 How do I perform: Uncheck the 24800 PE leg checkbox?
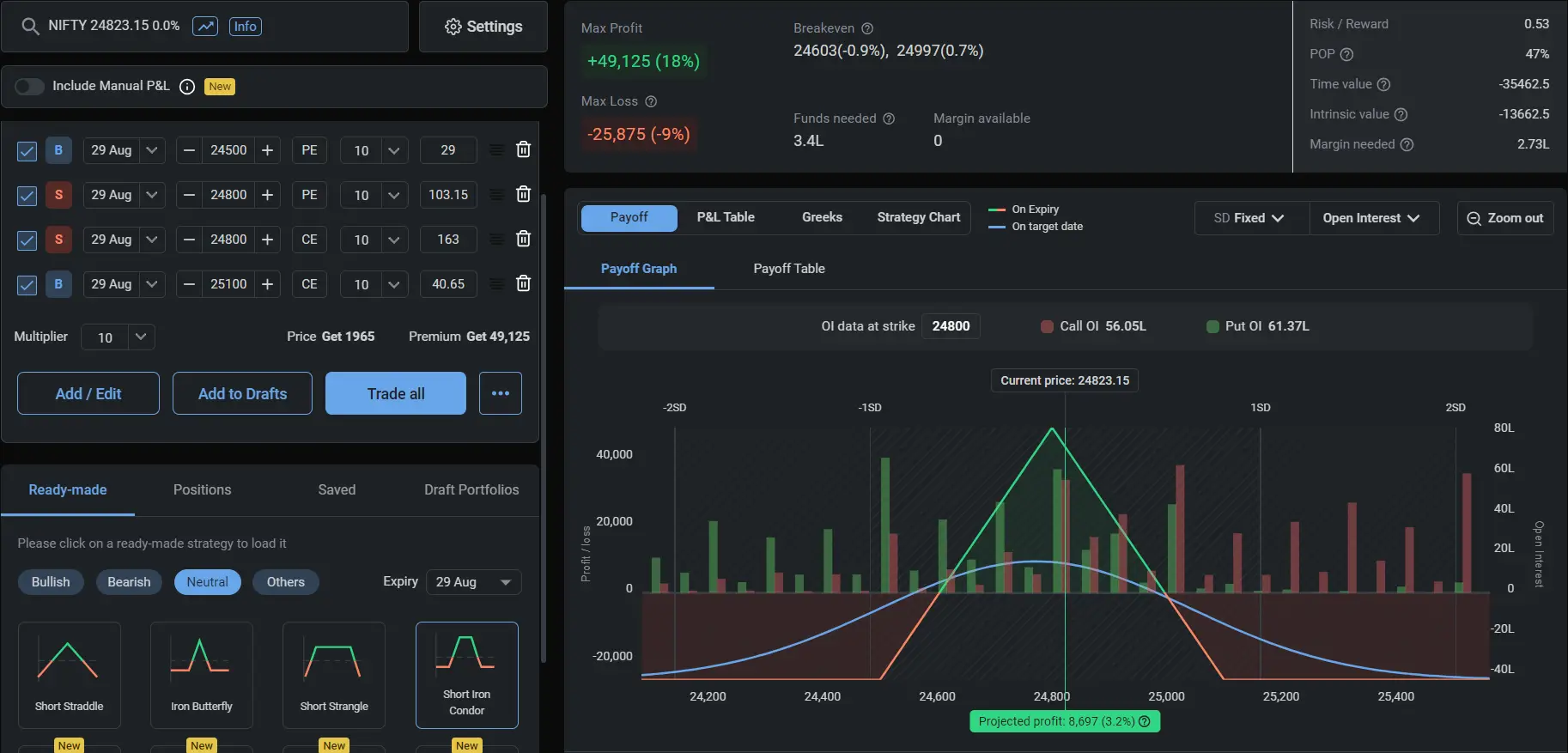coord(27,196)
